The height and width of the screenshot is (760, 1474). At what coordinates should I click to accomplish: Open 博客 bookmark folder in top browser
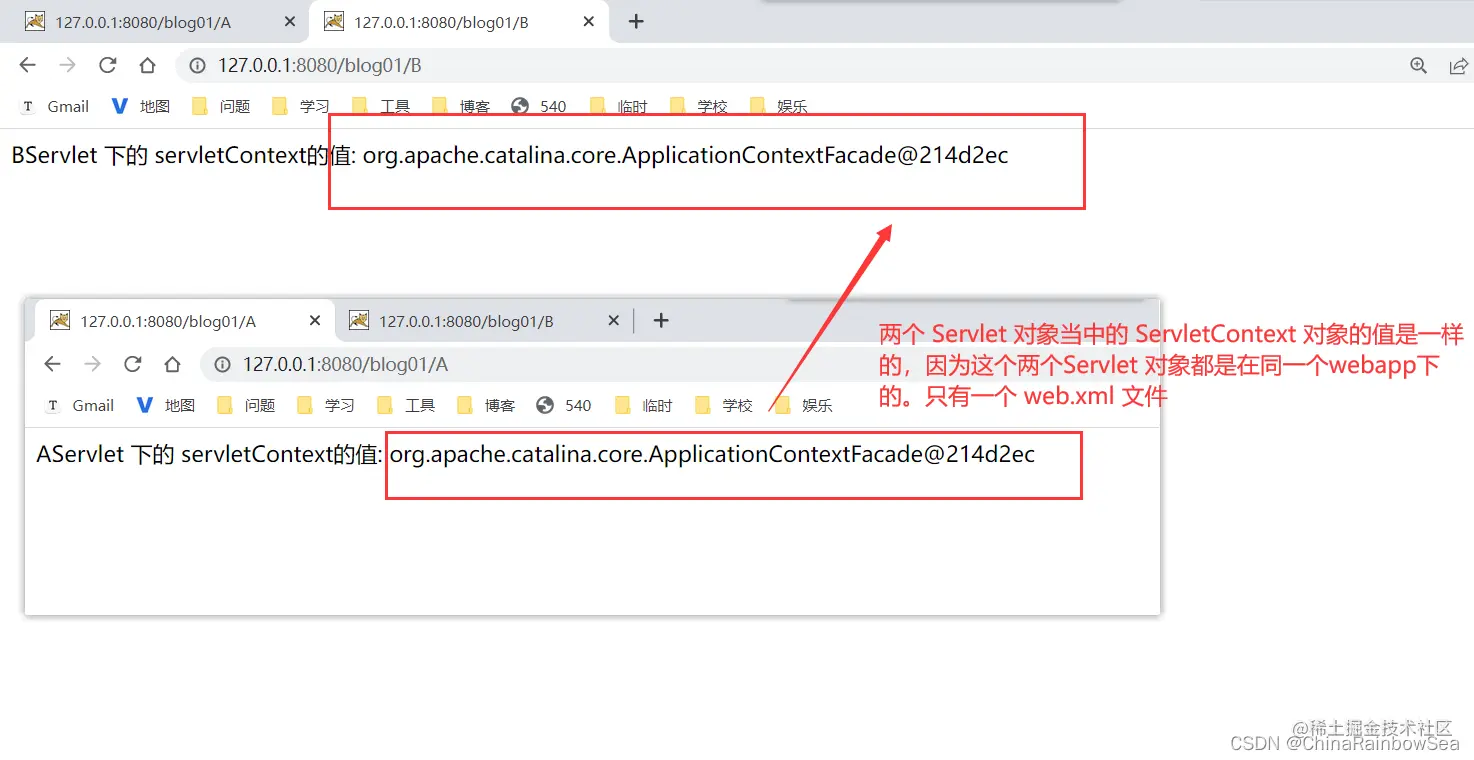point(461,106)
